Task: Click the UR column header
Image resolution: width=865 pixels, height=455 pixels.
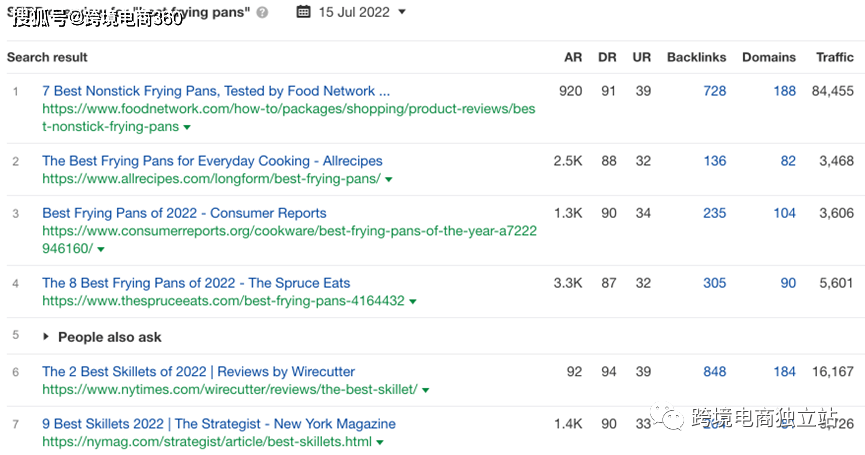Action: click(642, 57)
